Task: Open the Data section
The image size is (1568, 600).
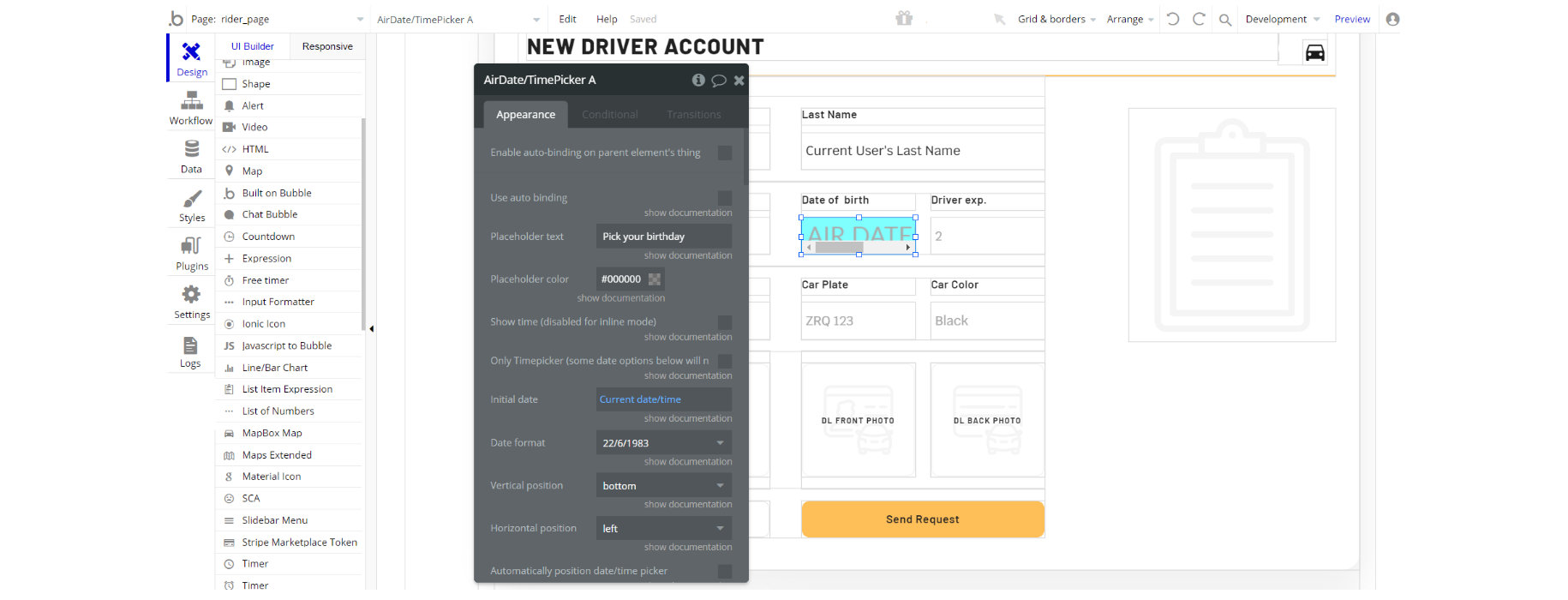Action: tap(191, 157)
